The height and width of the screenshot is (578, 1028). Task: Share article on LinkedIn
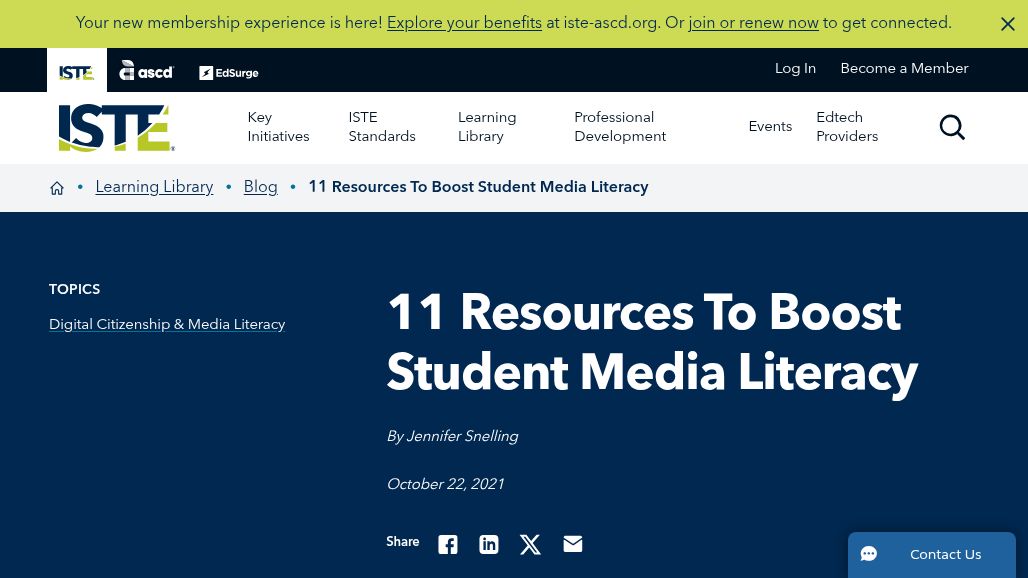(x=489, y=544)
